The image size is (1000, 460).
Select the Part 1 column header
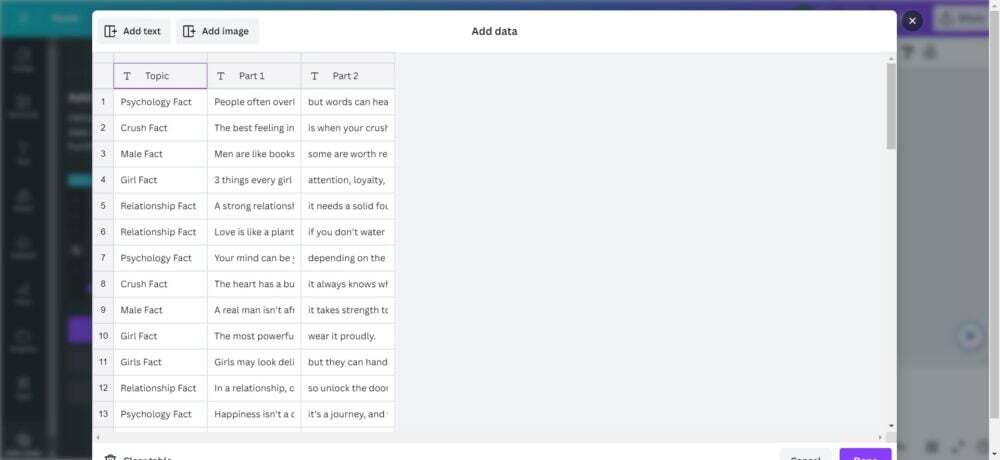click(254, 76)
